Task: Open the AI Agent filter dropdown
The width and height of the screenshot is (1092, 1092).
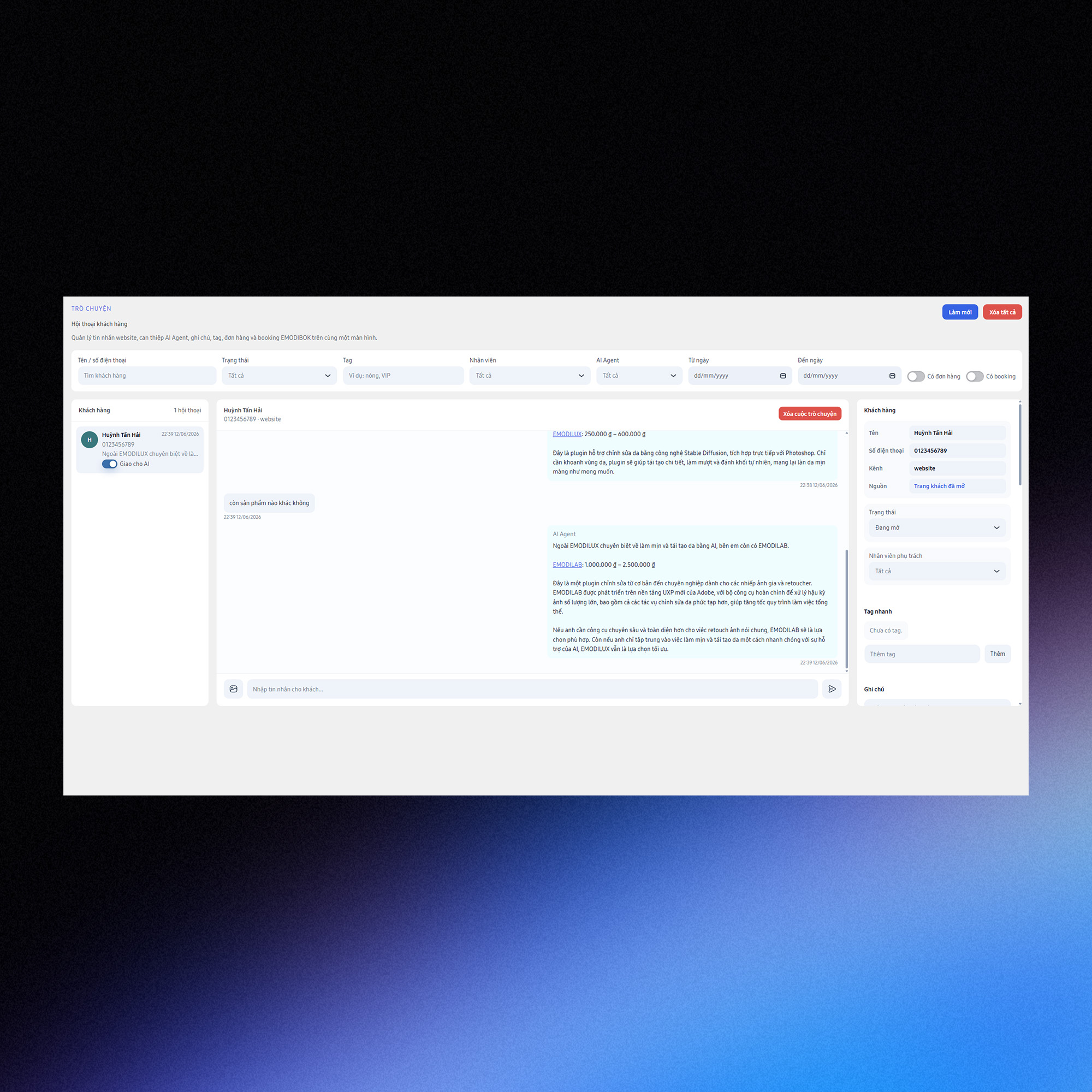Action: [x=639, y=376]
